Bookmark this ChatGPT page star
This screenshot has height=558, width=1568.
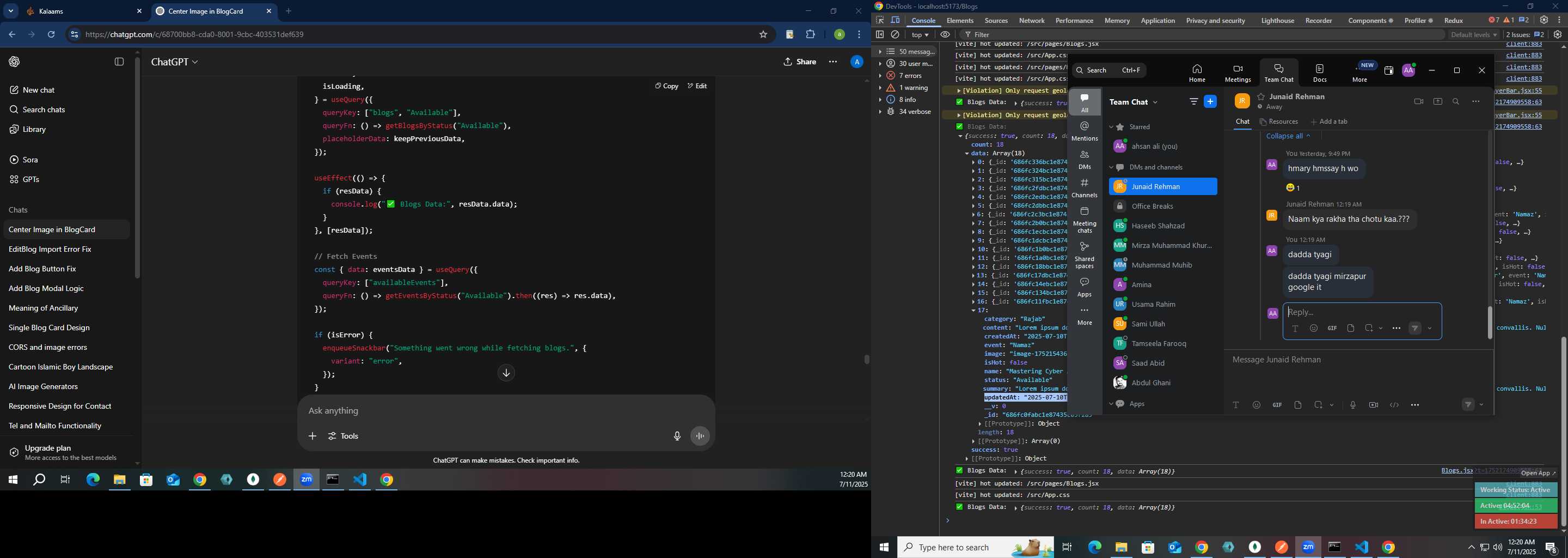763,35
